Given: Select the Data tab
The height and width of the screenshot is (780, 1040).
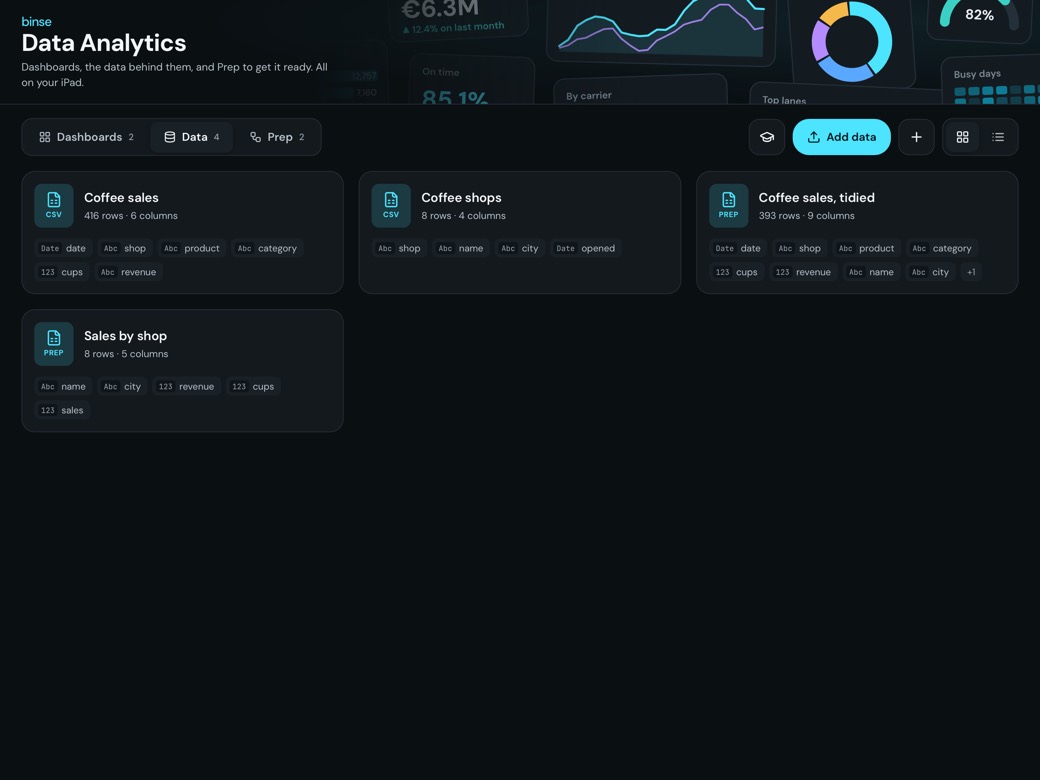Looking at the screenshot, I should pos(192,137).
